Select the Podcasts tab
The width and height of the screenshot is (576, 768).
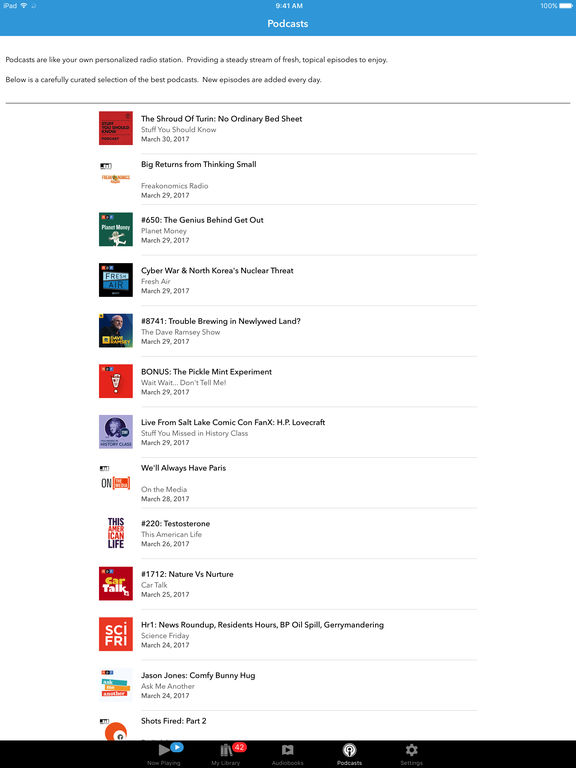pos(349,754)
